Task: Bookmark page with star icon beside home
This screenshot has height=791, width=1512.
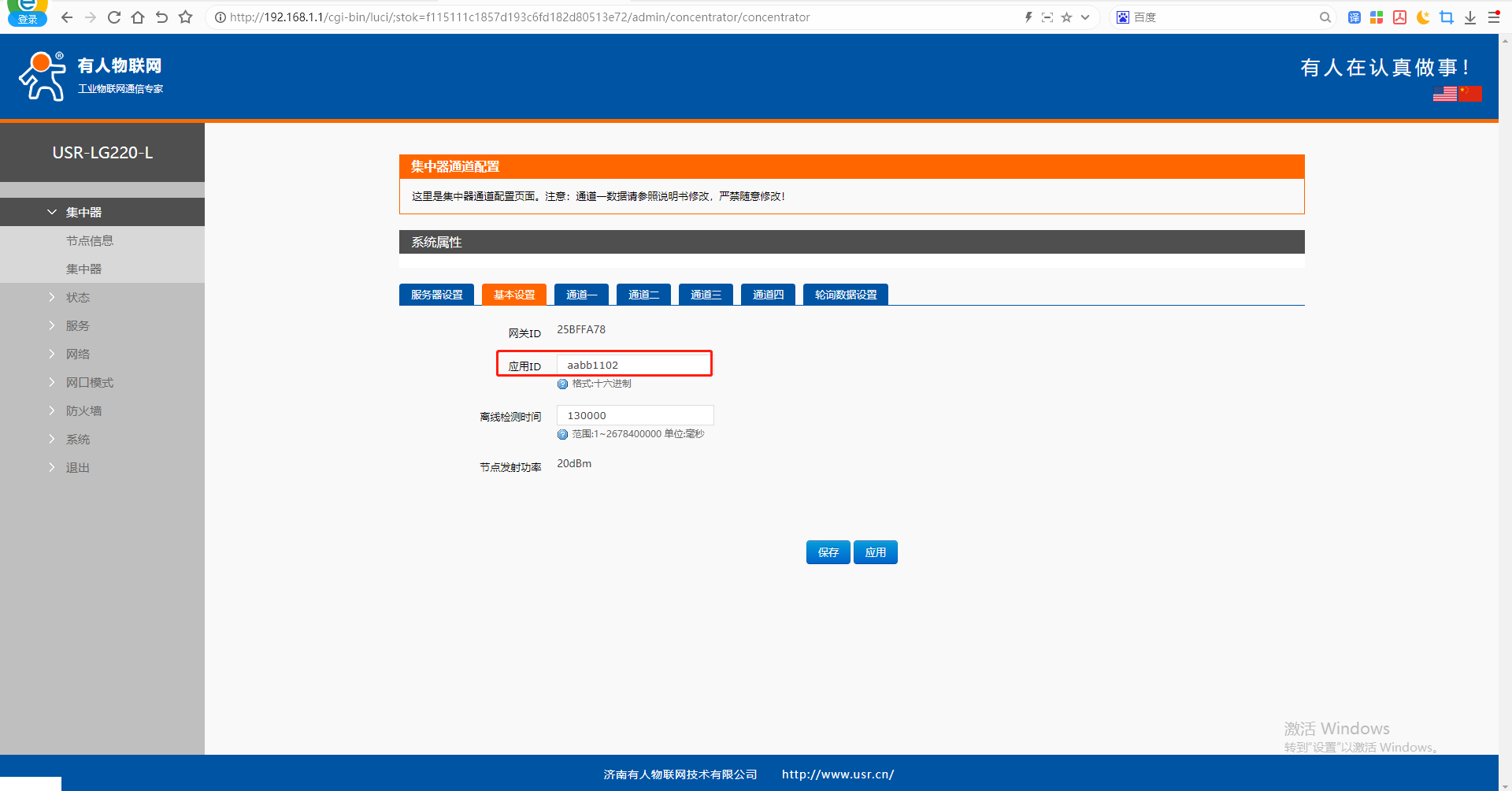Action: [x=185, y=17]
